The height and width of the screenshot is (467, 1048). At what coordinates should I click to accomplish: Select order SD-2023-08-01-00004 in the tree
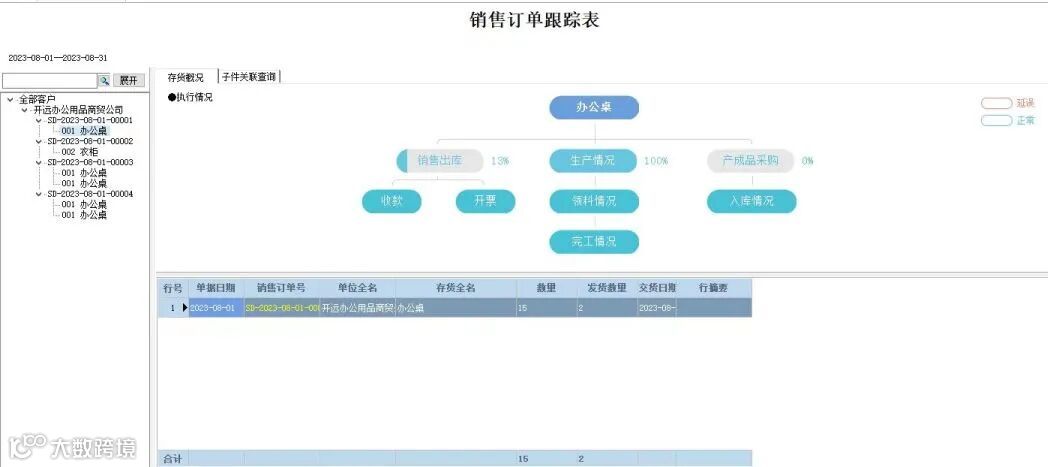(x=90, y=194)
